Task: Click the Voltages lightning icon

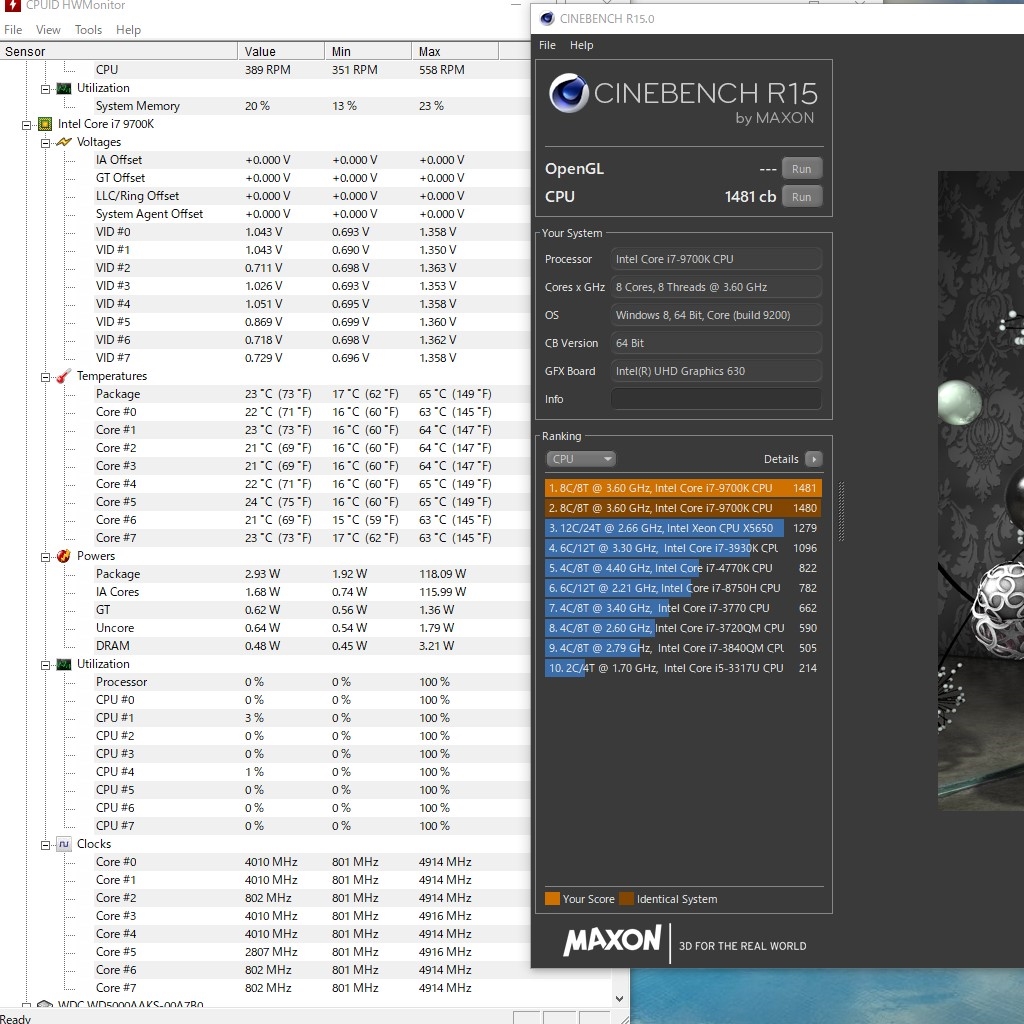Action: pyautogui.click(x=63, y=142)
